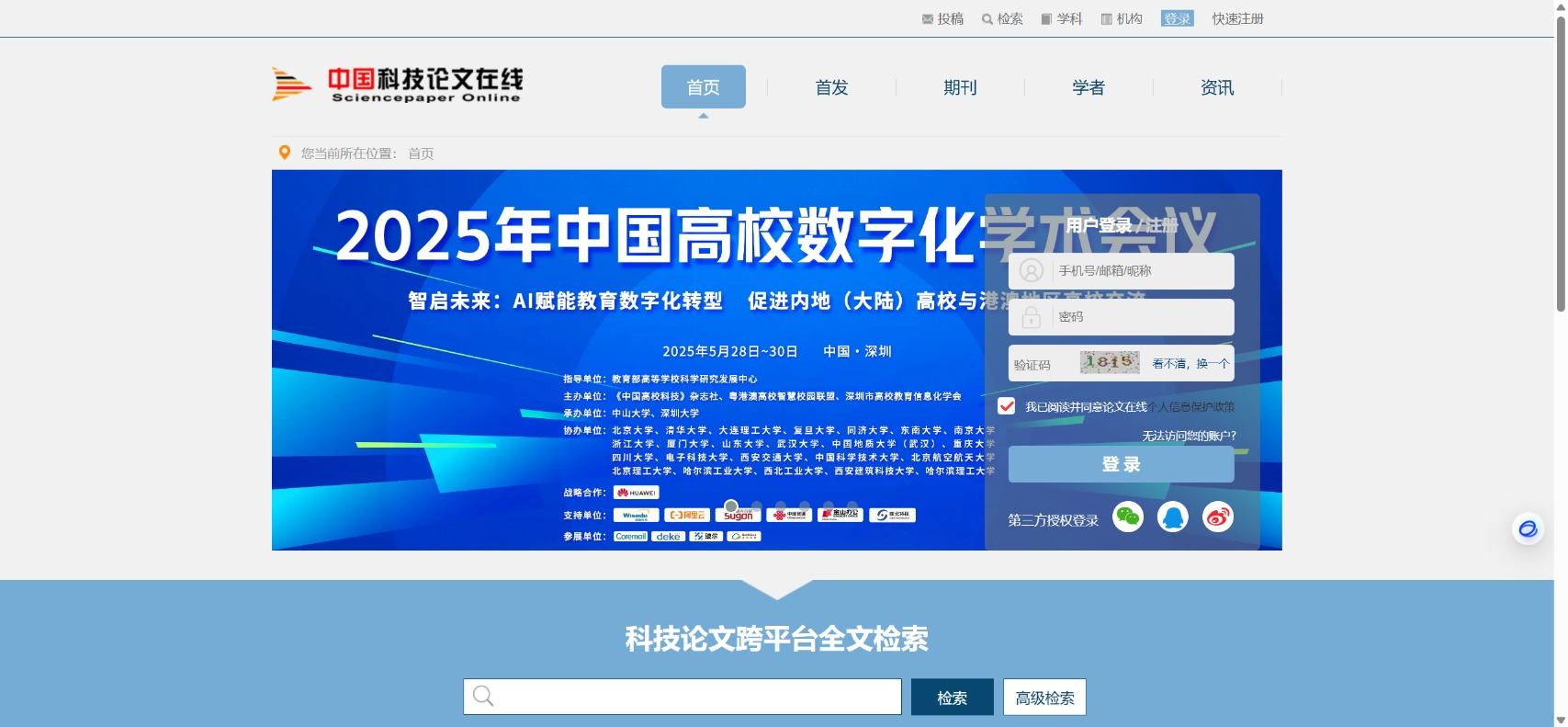
Task: Click the lock icon in password field
Action: pos(1032,317)
